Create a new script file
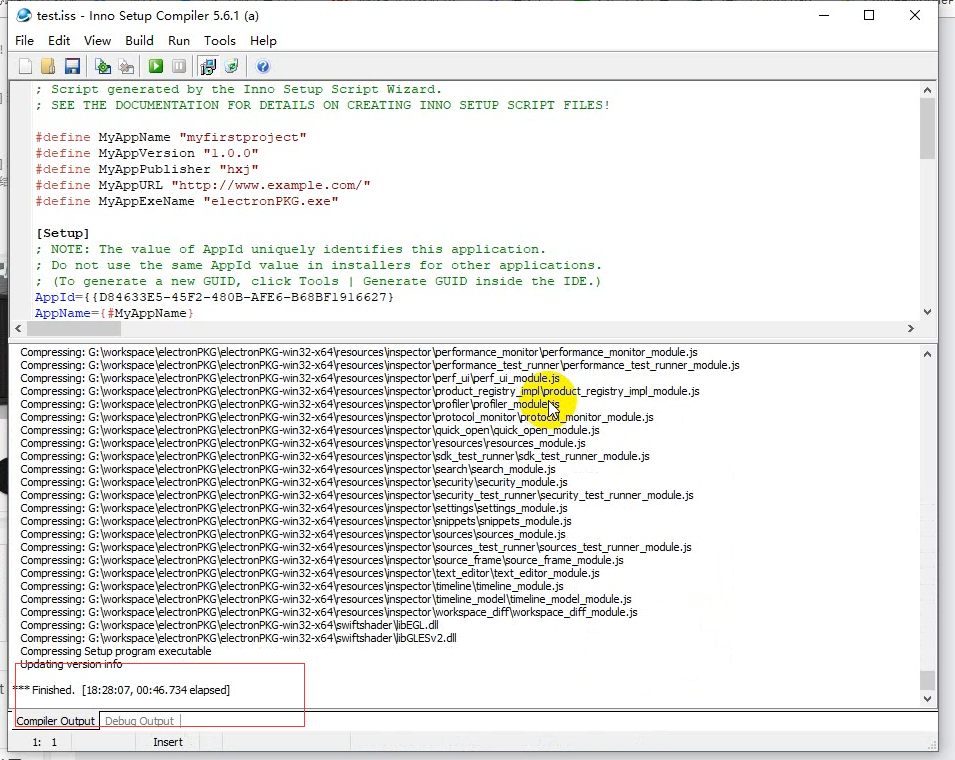 coord(25,66)
